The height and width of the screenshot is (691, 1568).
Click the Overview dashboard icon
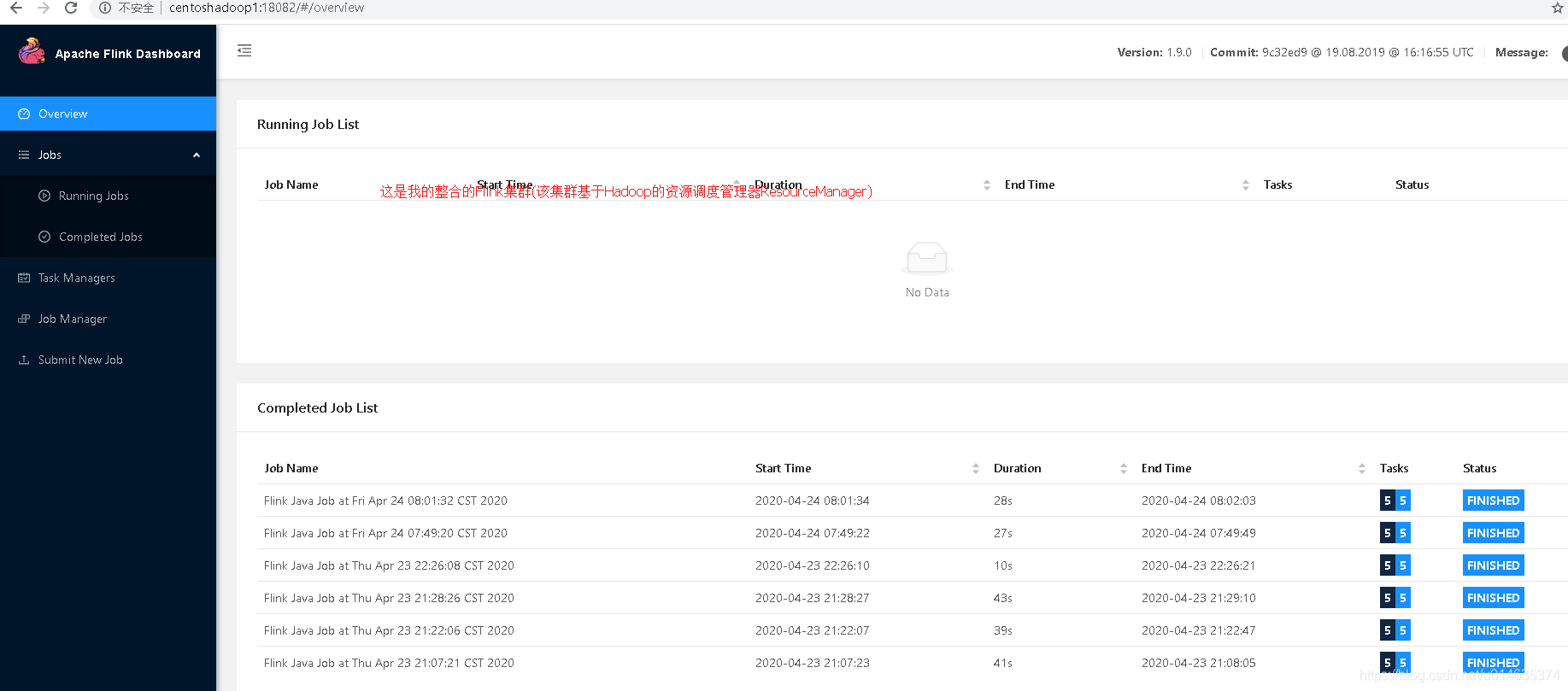coord(24,114)
